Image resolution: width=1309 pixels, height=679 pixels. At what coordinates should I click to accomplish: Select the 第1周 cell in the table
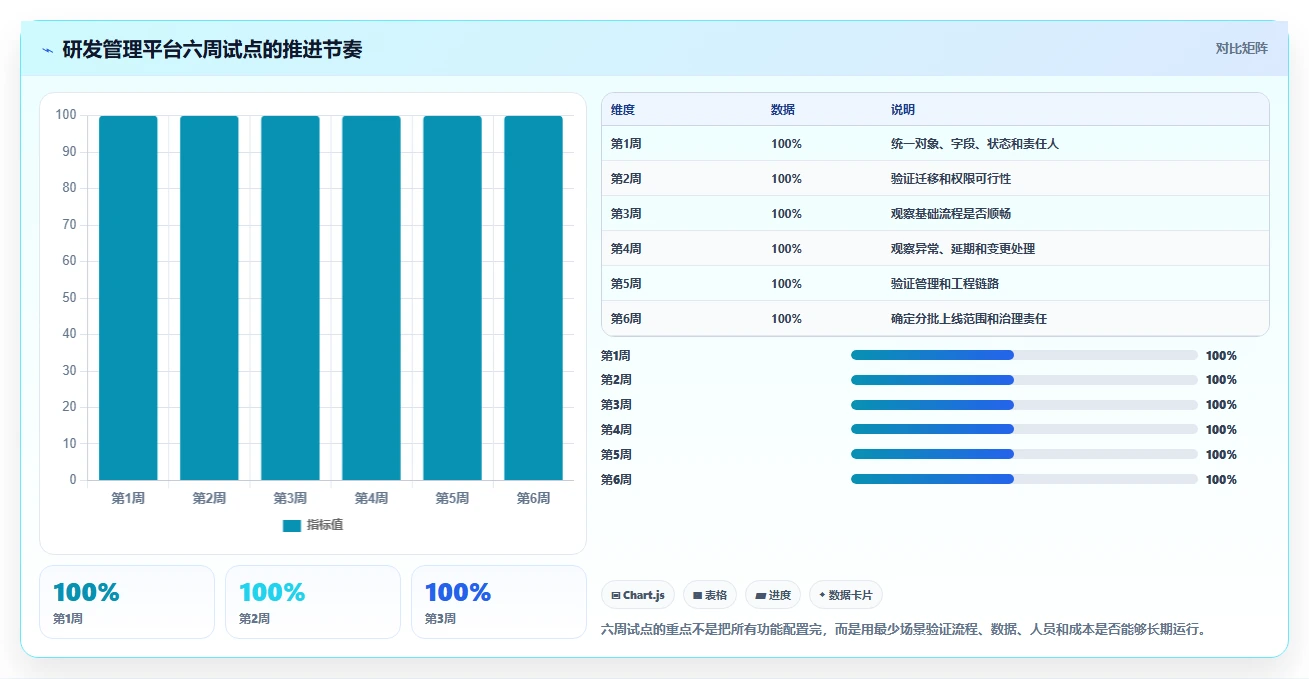tap(626, 144)
